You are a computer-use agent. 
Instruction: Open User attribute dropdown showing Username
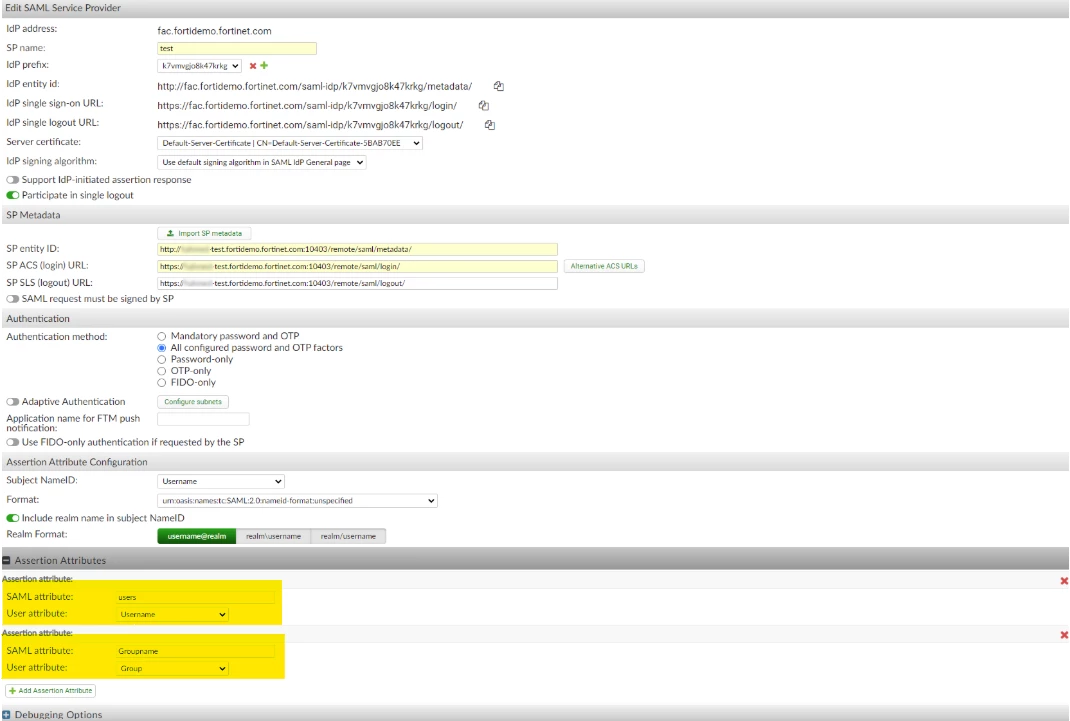[173, 615]
